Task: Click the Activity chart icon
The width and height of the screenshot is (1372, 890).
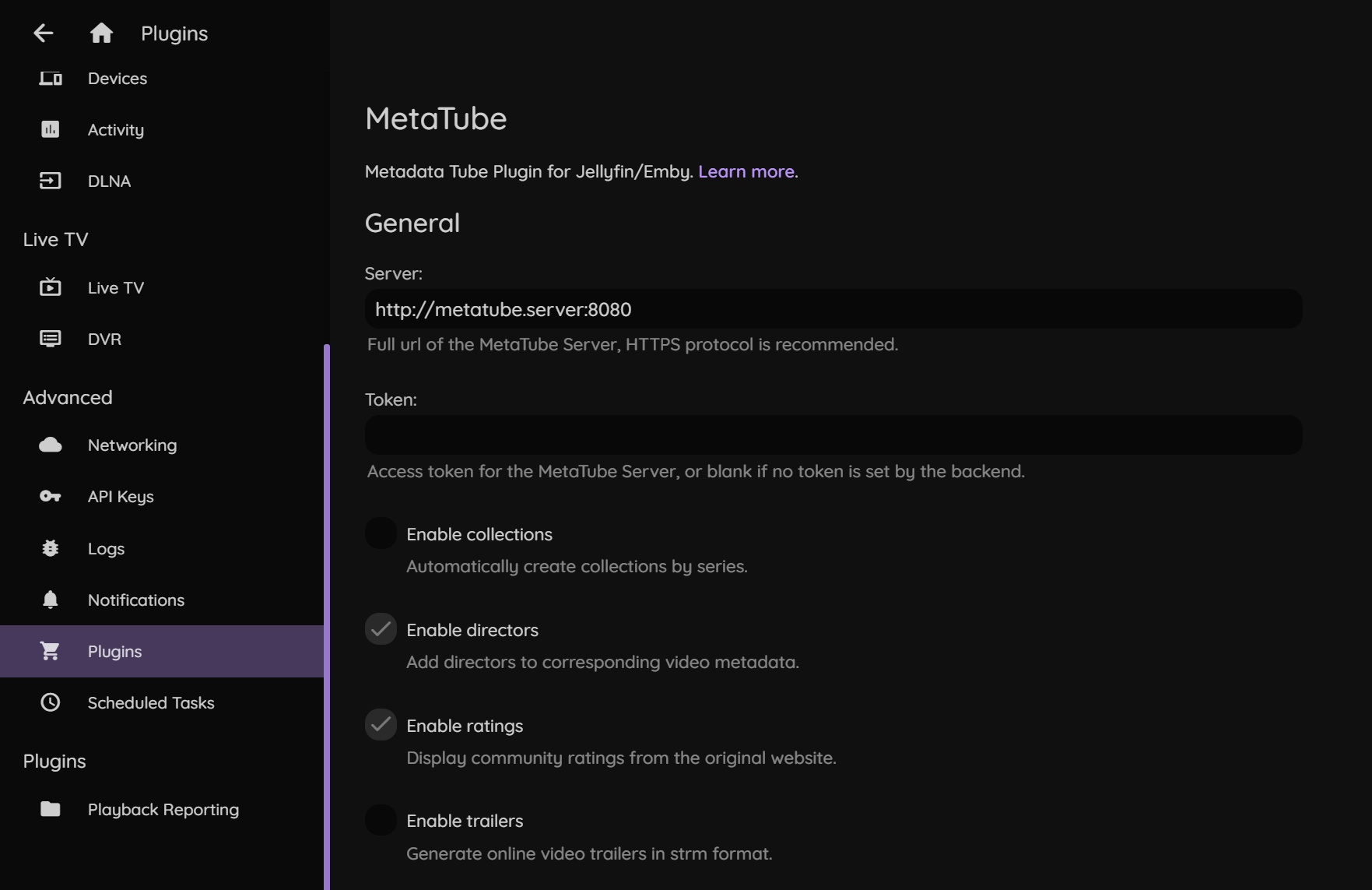Action: tap(51, 129)
